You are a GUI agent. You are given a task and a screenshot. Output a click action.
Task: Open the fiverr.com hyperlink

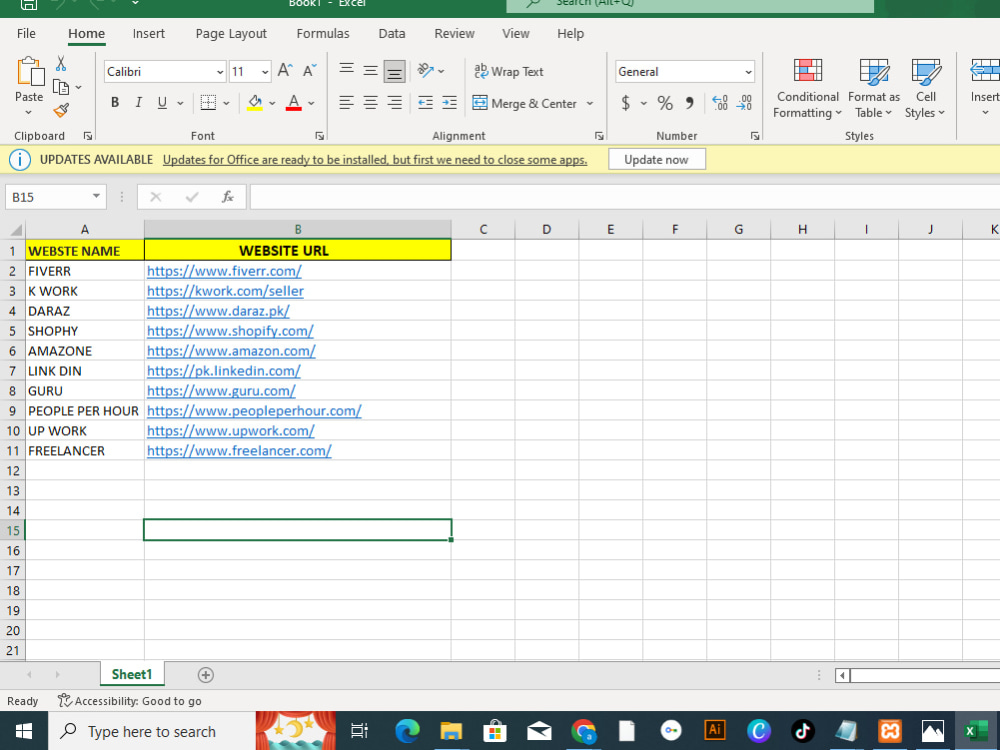[224, 271]
